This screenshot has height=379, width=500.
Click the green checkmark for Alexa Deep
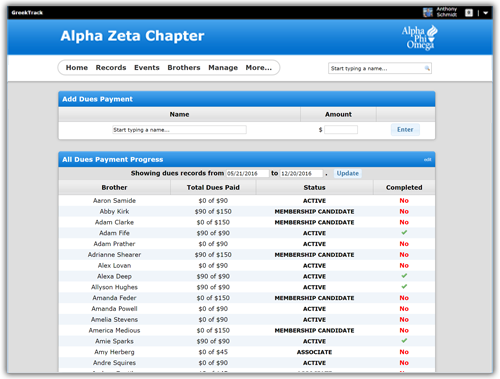point(404,276)
